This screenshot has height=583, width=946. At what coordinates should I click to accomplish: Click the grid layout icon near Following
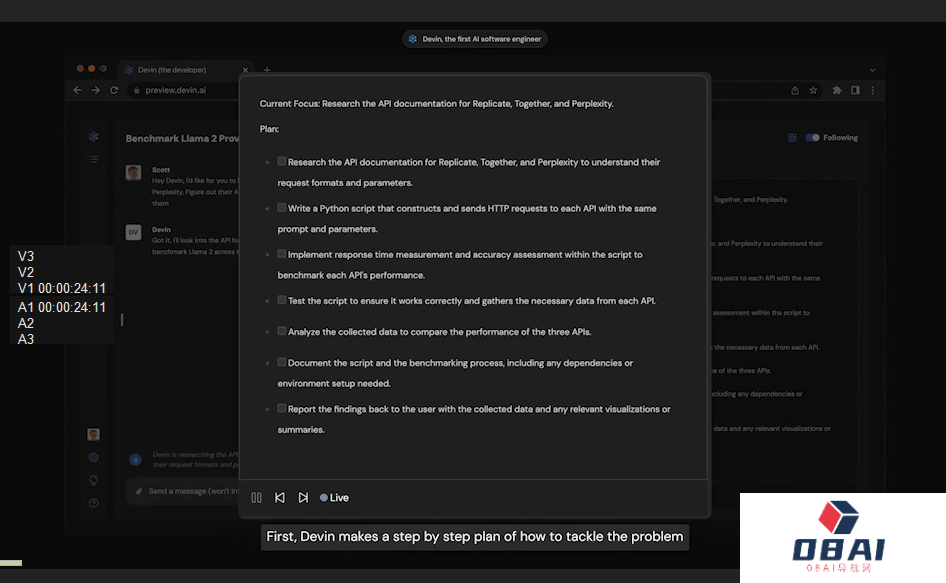792,138
